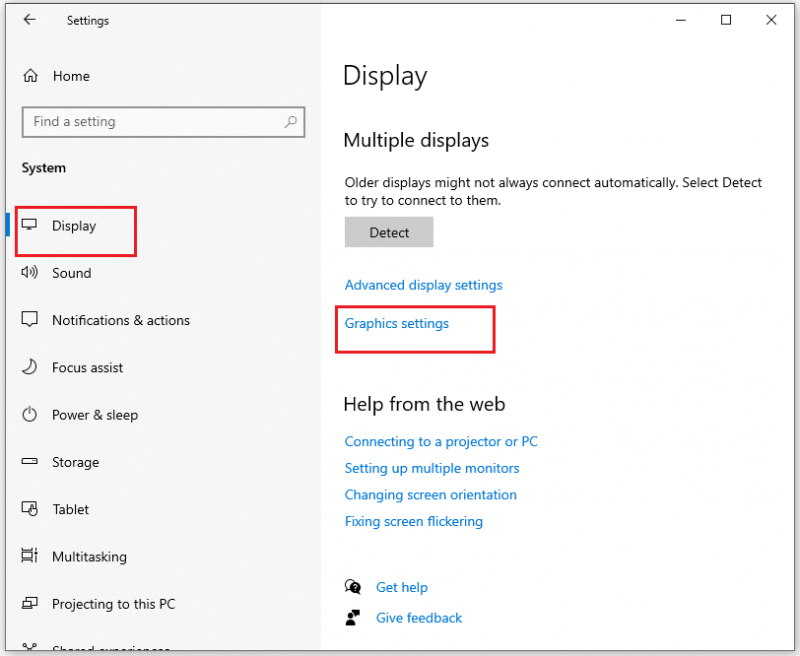
Task: Click the Power & sleep icon
Action: (30, 414)
